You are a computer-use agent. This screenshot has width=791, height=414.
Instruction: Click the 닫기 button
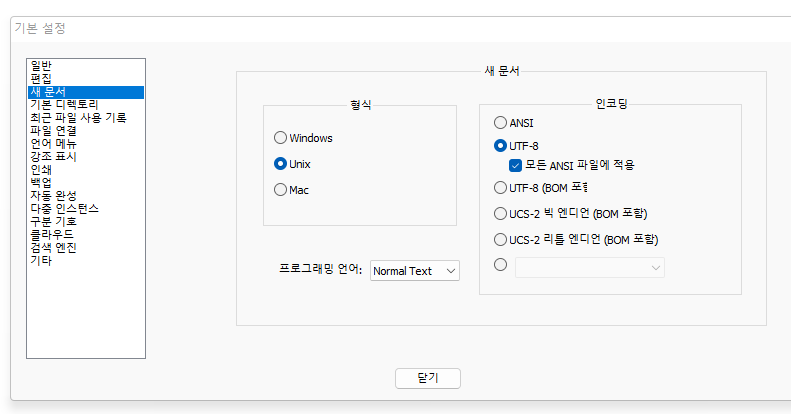[x=428, y=378]
